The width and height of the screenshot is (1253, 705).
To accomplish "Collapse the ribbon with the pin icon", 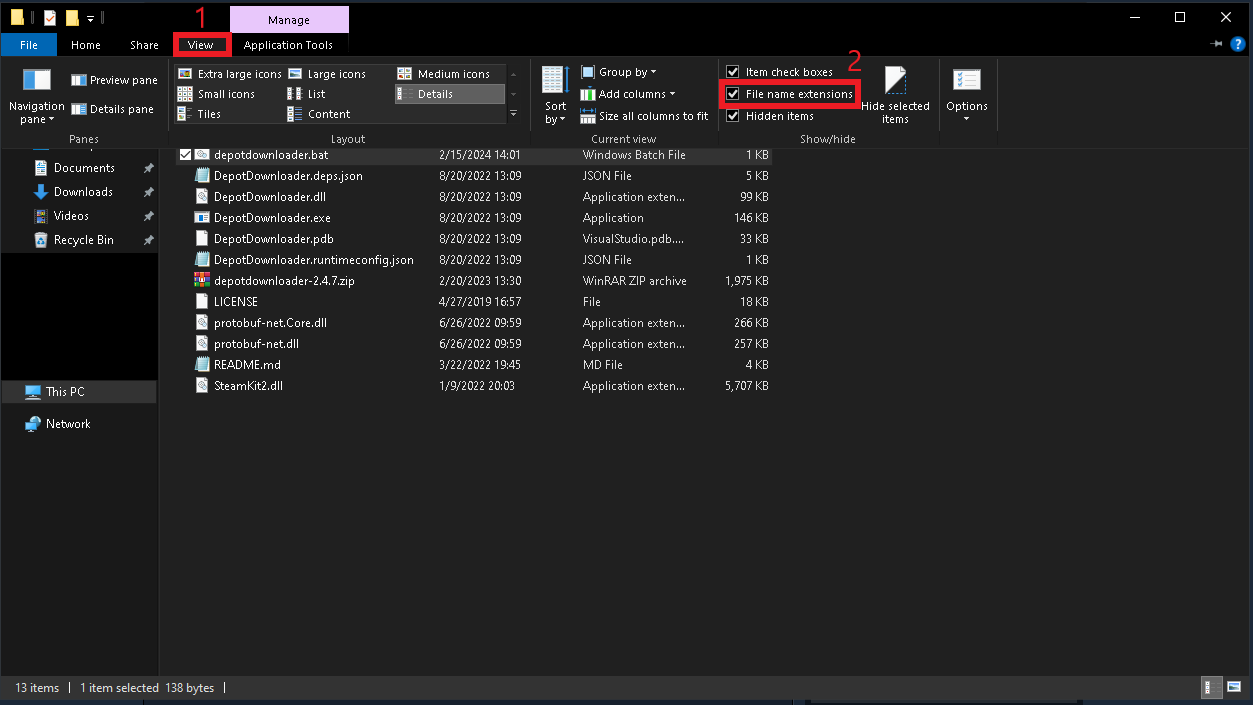I will point(1217,44).
